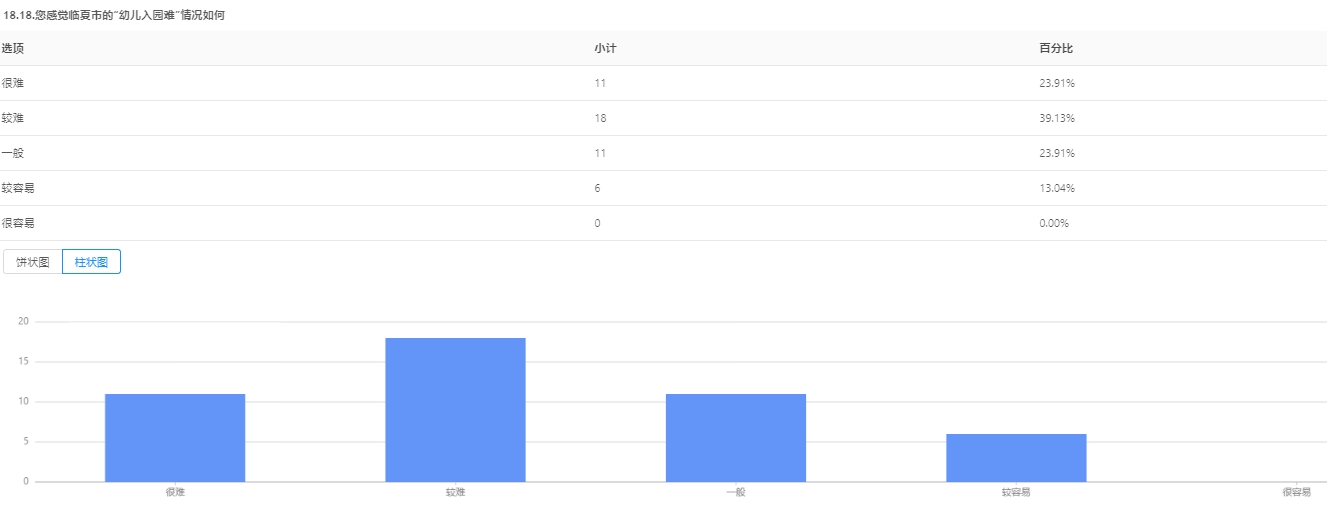Click the question 18 title text
Screen dimensions: 1327x513
(x=114, y=15)
